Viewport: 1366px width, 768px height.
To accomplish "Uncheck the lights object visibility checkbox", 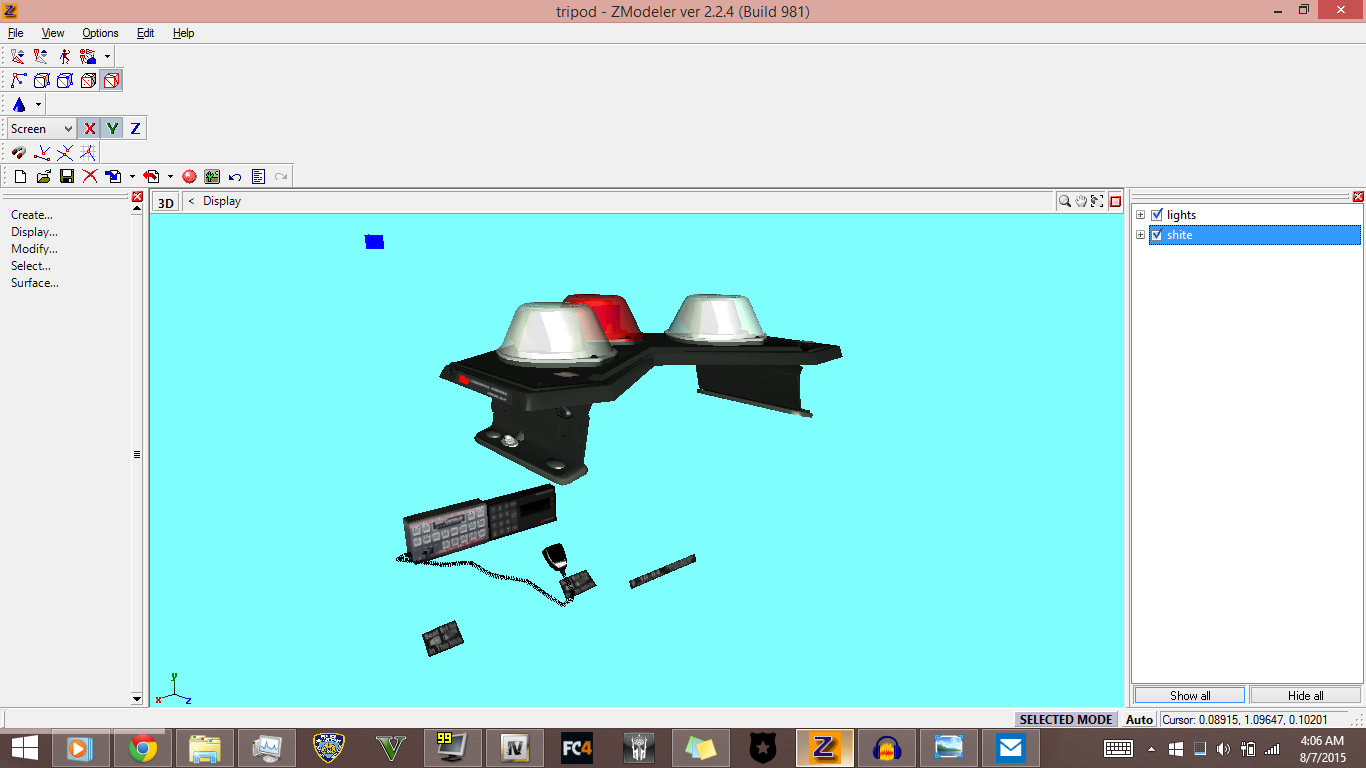I will pyautogui.click(x=1157, y=215).
